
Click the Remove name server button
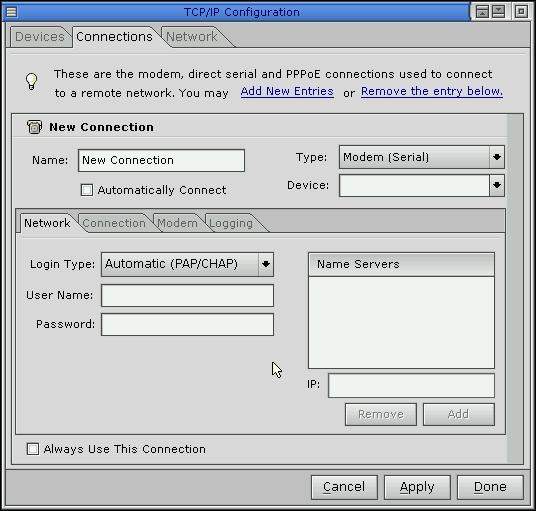[381, 414]
